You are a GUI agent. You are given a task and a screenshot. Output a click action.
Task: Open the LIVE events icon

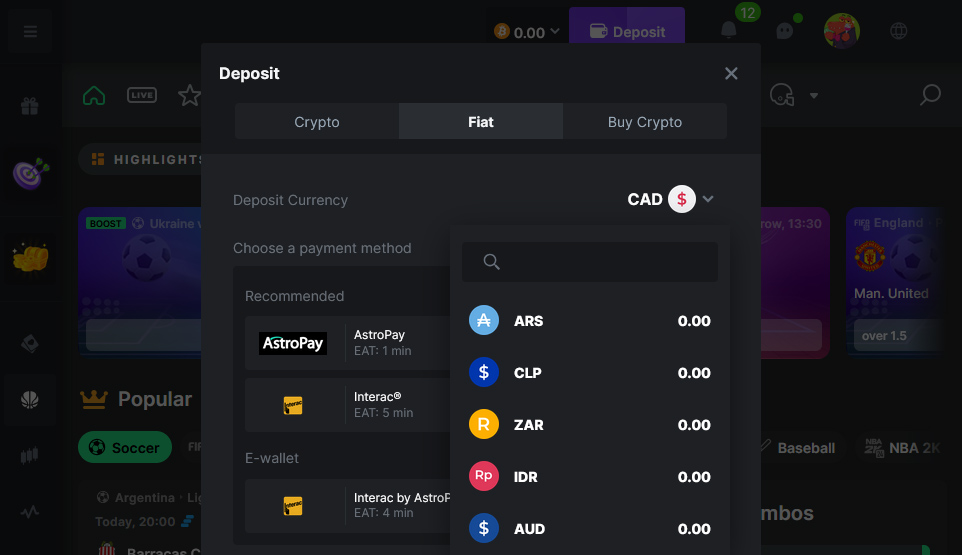(x=142, y=95)
